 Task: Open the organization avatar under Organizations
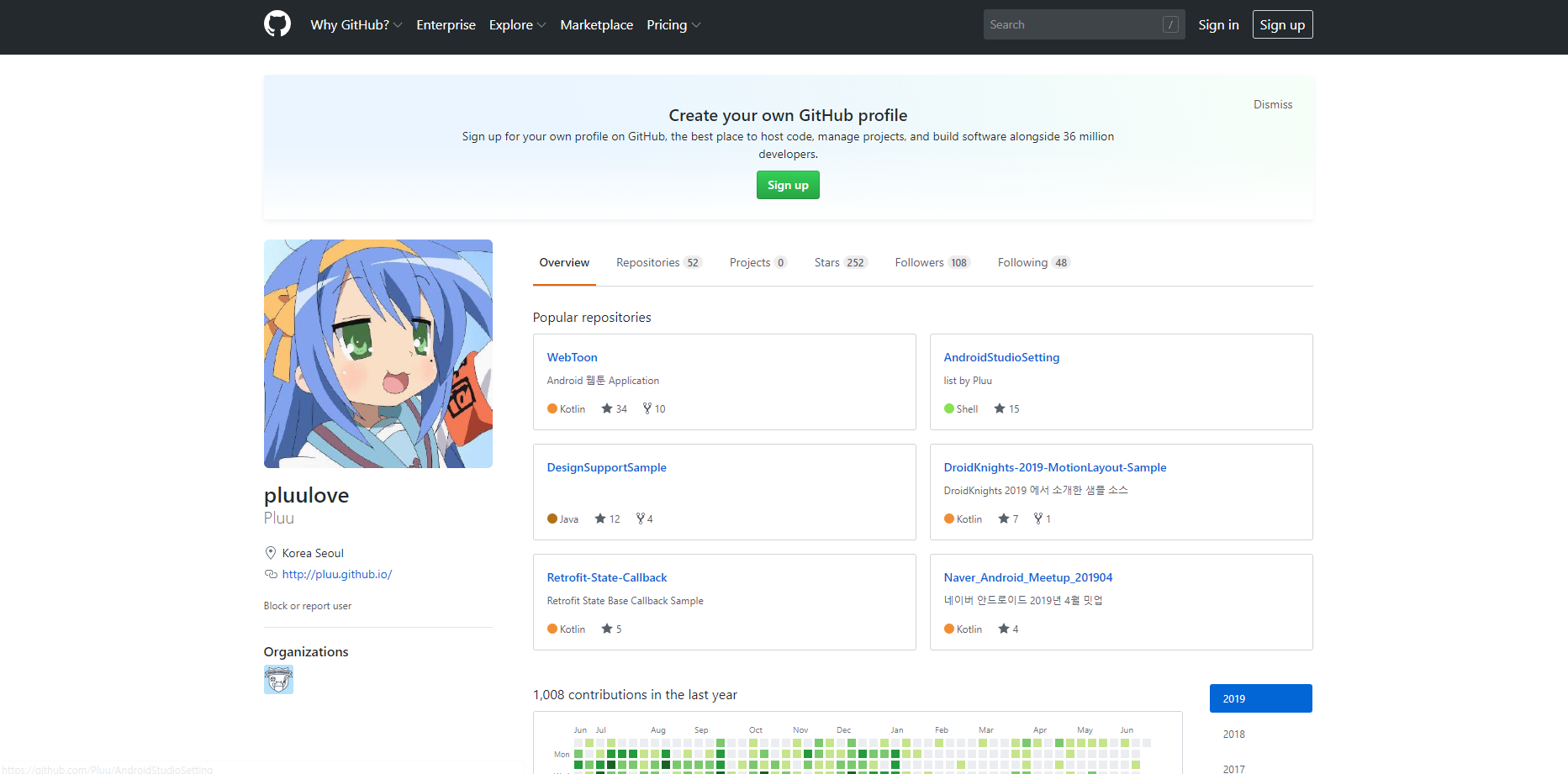click(x=278, y=679)
